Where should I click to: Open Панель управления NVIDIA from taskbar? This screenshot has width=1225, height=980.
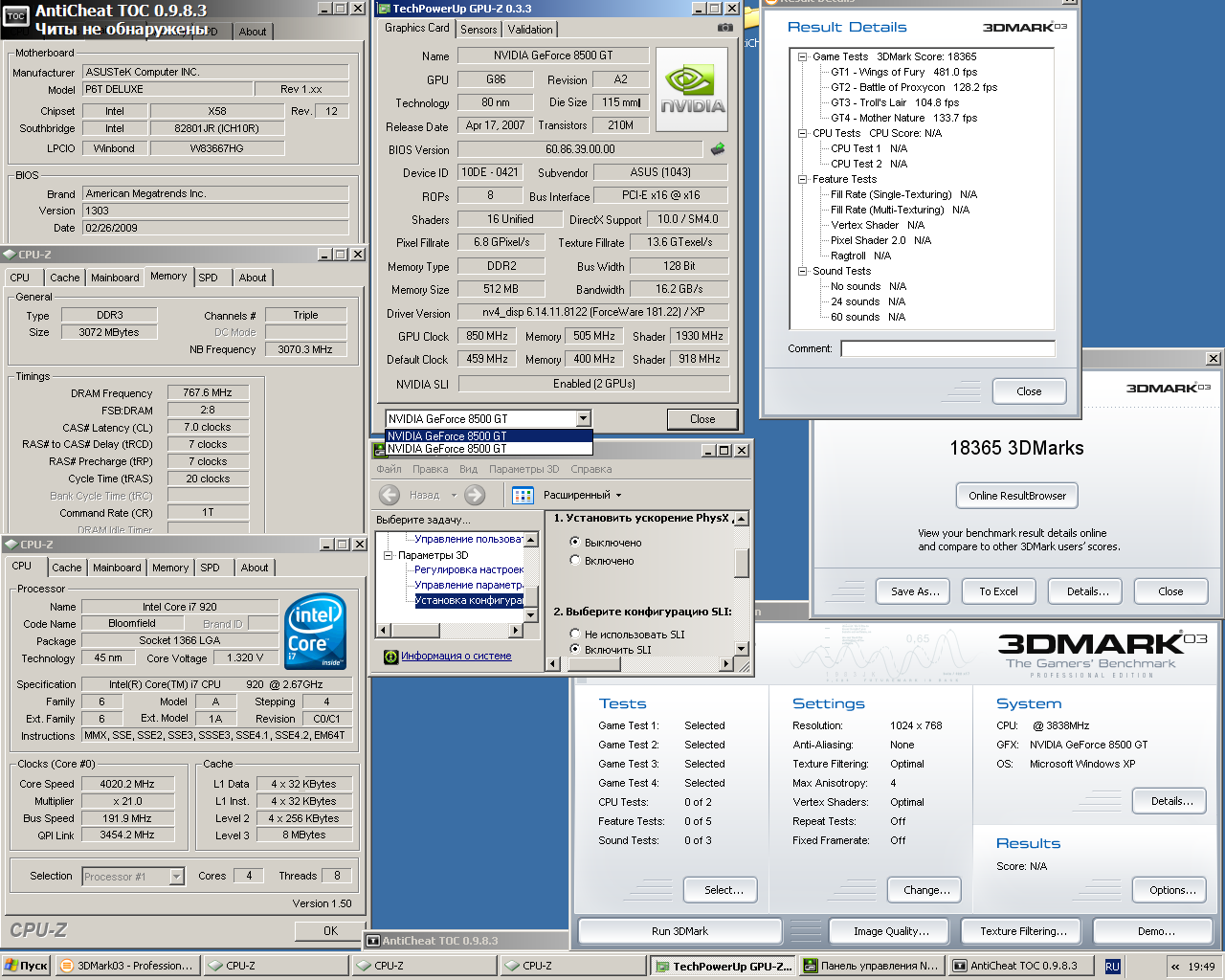[872, 966]
